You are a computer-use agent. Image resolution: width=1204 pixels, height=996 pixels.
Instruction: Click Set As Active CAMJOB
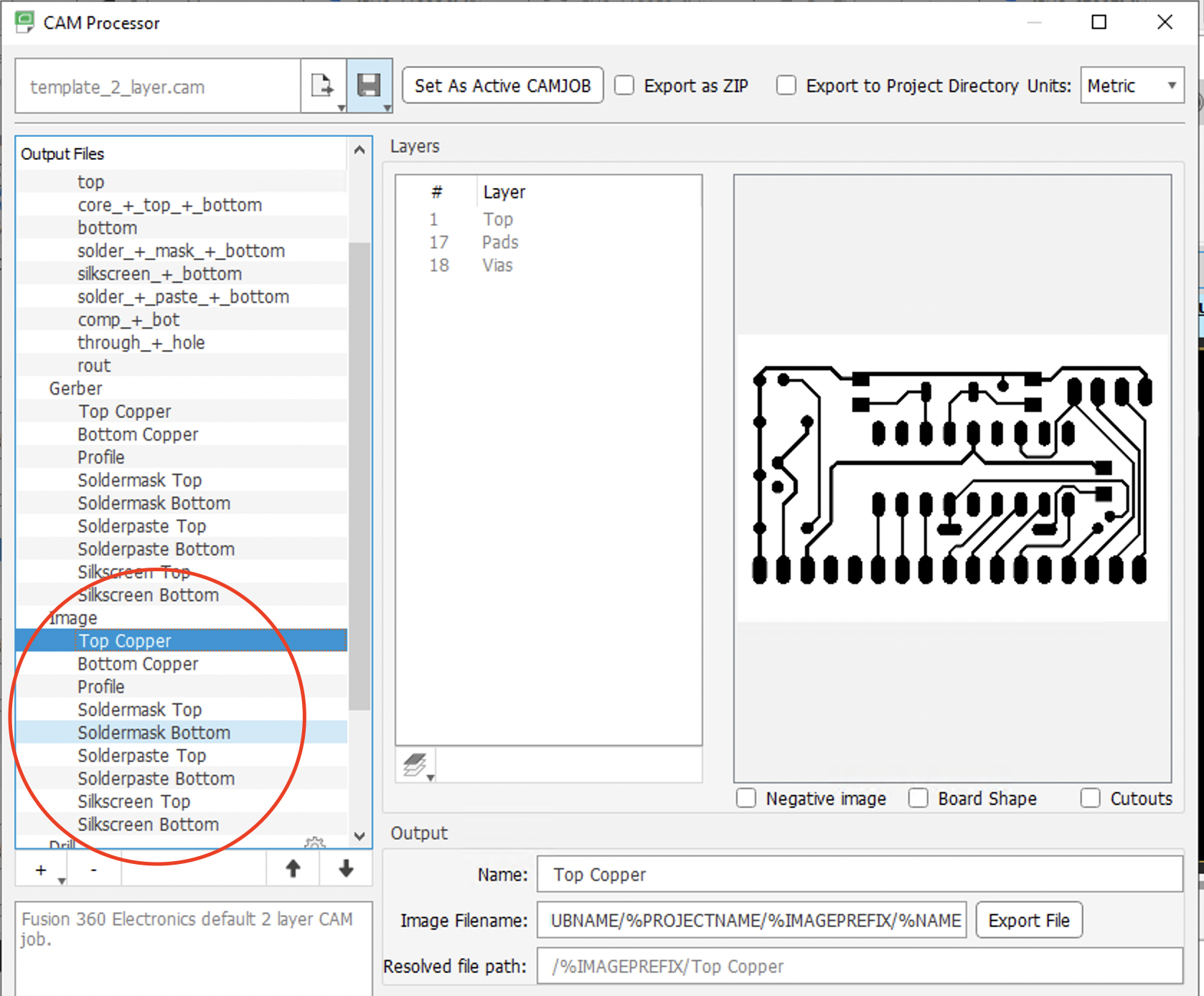[x=502, y=85]
